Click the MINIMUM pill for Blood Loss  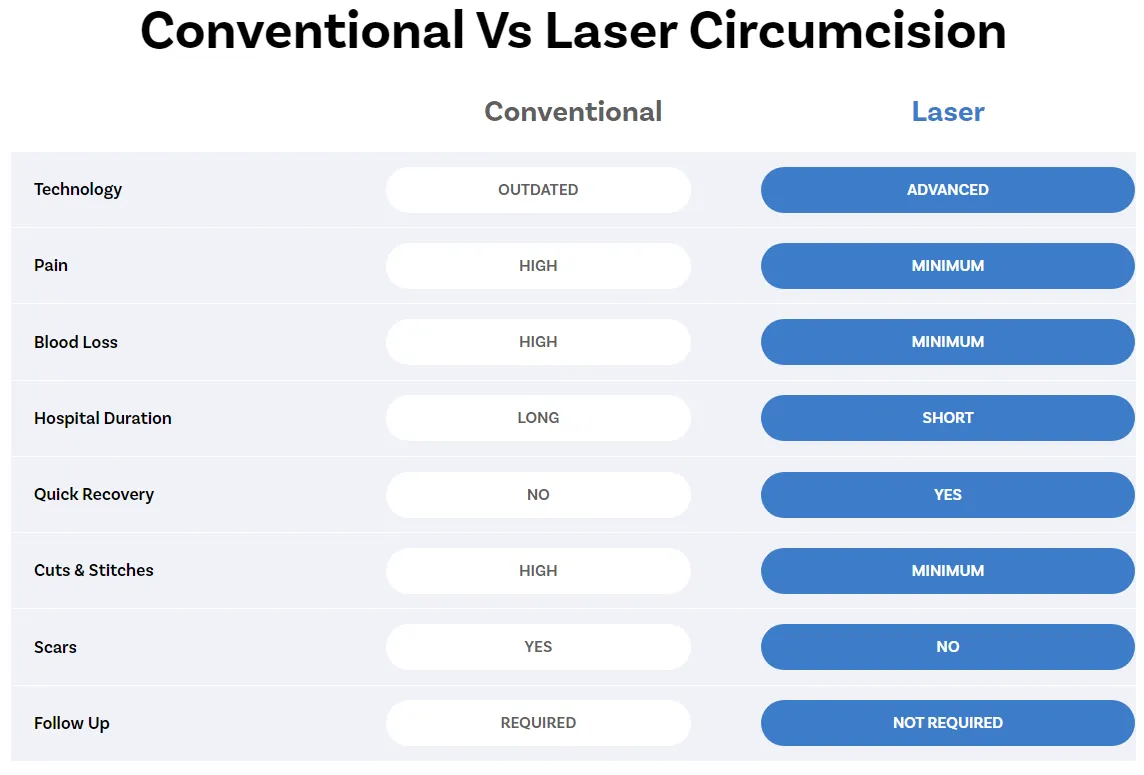947,342
